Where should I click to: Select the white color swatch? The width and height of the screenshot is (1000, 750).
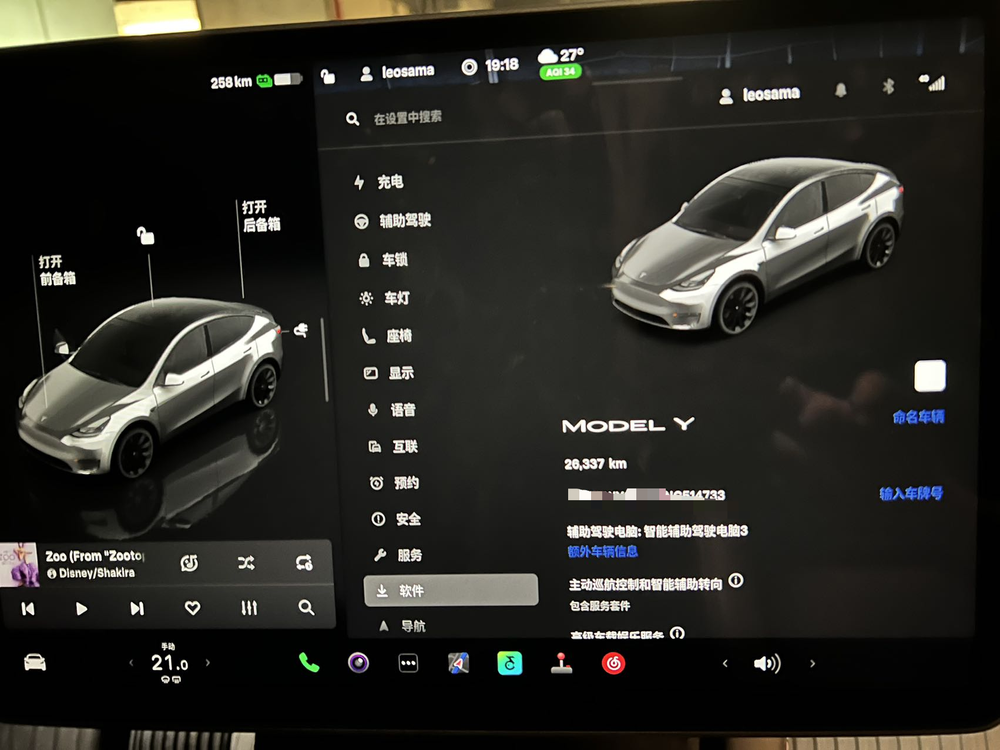point(930,375)
